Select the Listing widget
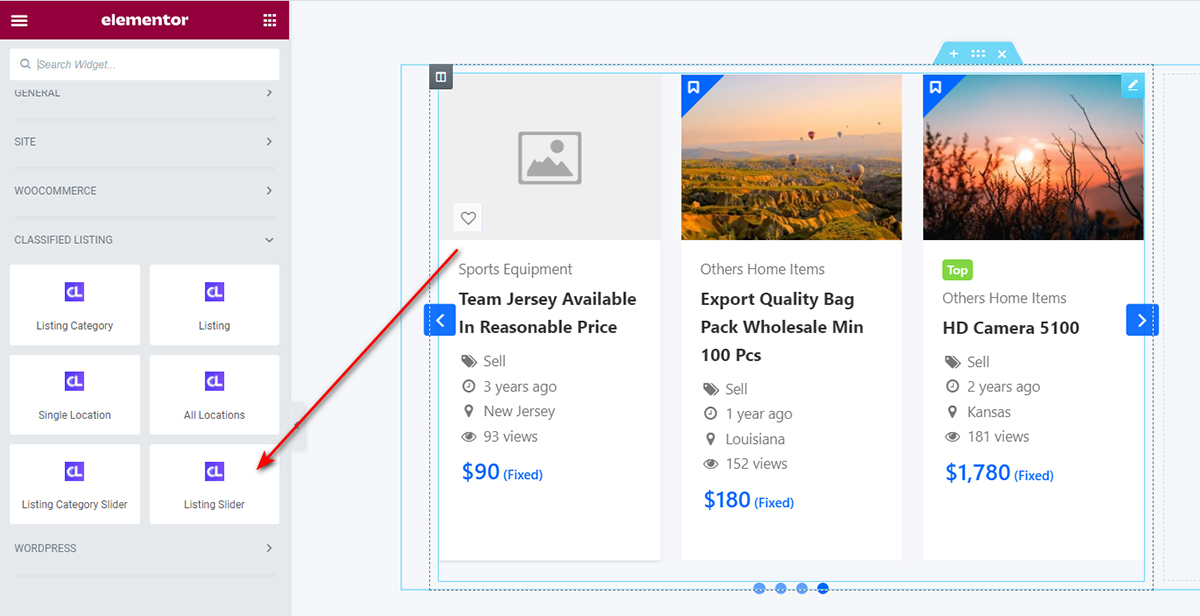 (215, 305)
